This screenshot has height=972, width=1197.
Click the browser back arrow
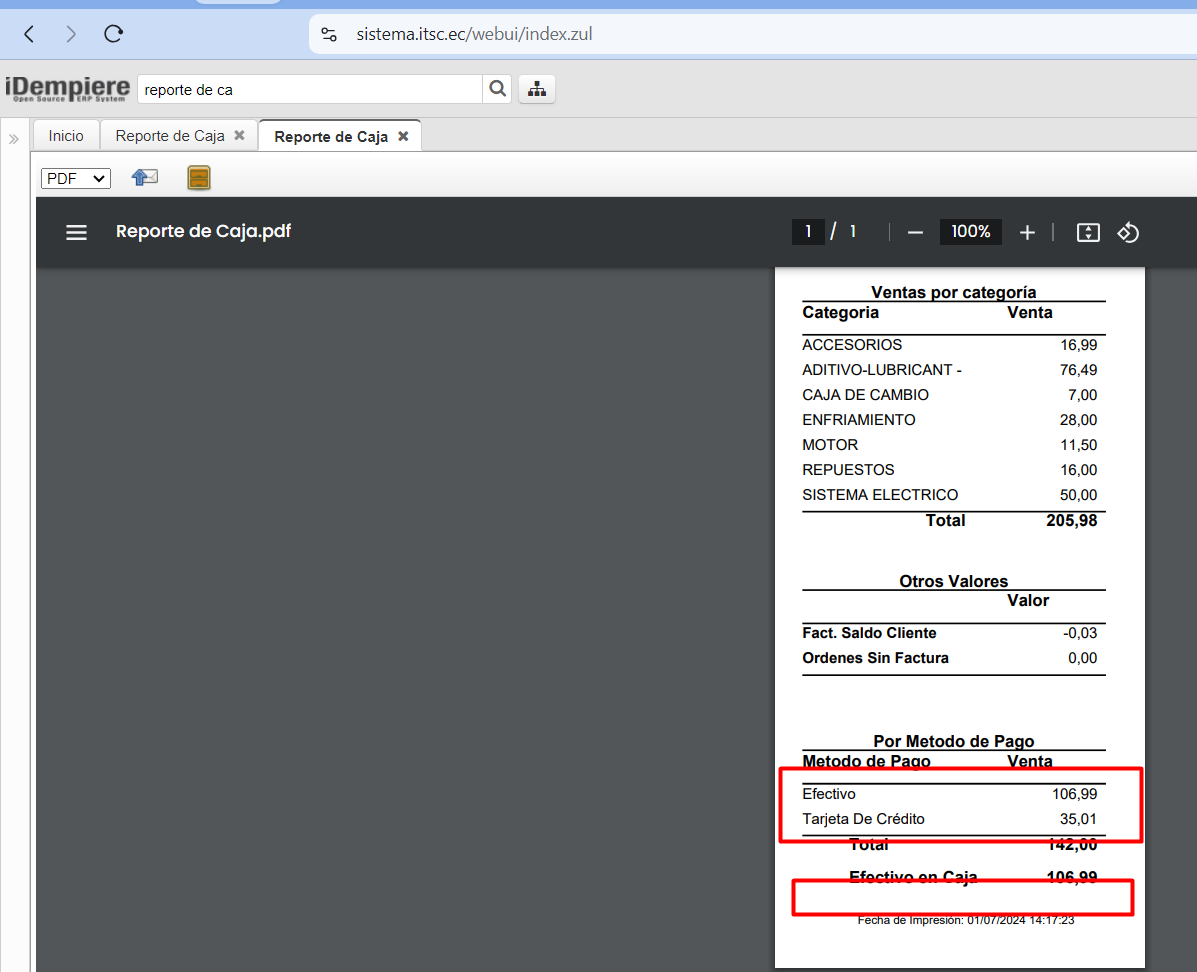coord(29,34)
